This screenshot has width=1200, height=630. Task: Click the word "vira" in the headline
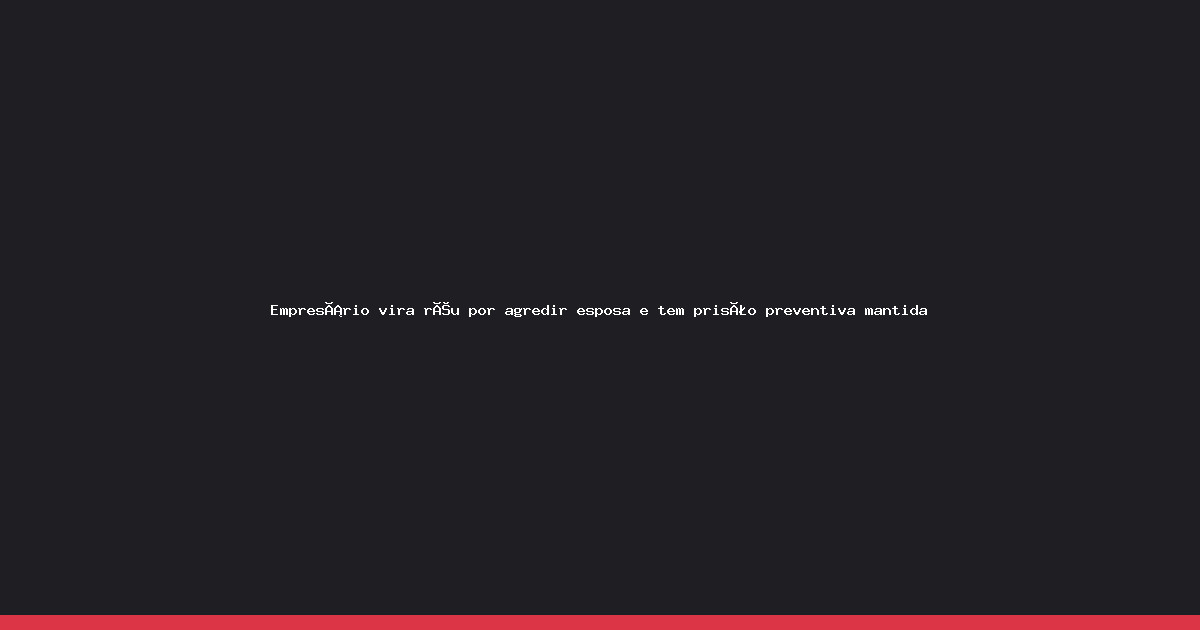click(396, 310)
